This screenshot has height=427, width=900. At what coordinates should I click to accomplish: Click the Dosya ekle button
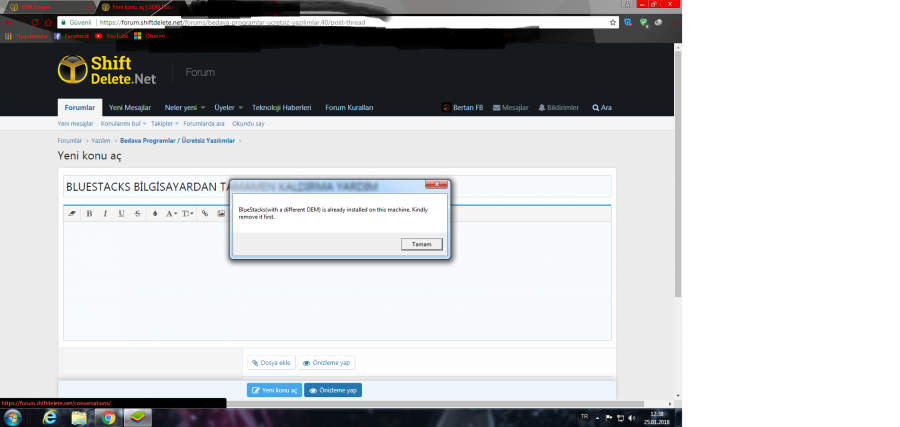pyautogui.click(x=271, y=363)
